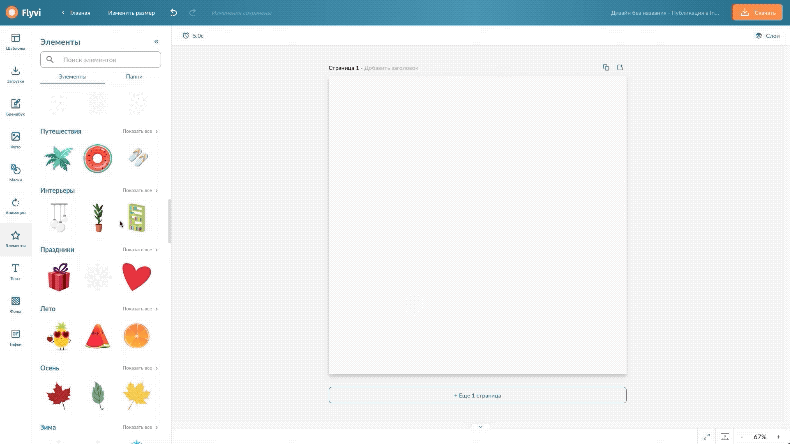Screen dimensions: 790x444
Task: Undo the last action
Action: pos(173,13)
